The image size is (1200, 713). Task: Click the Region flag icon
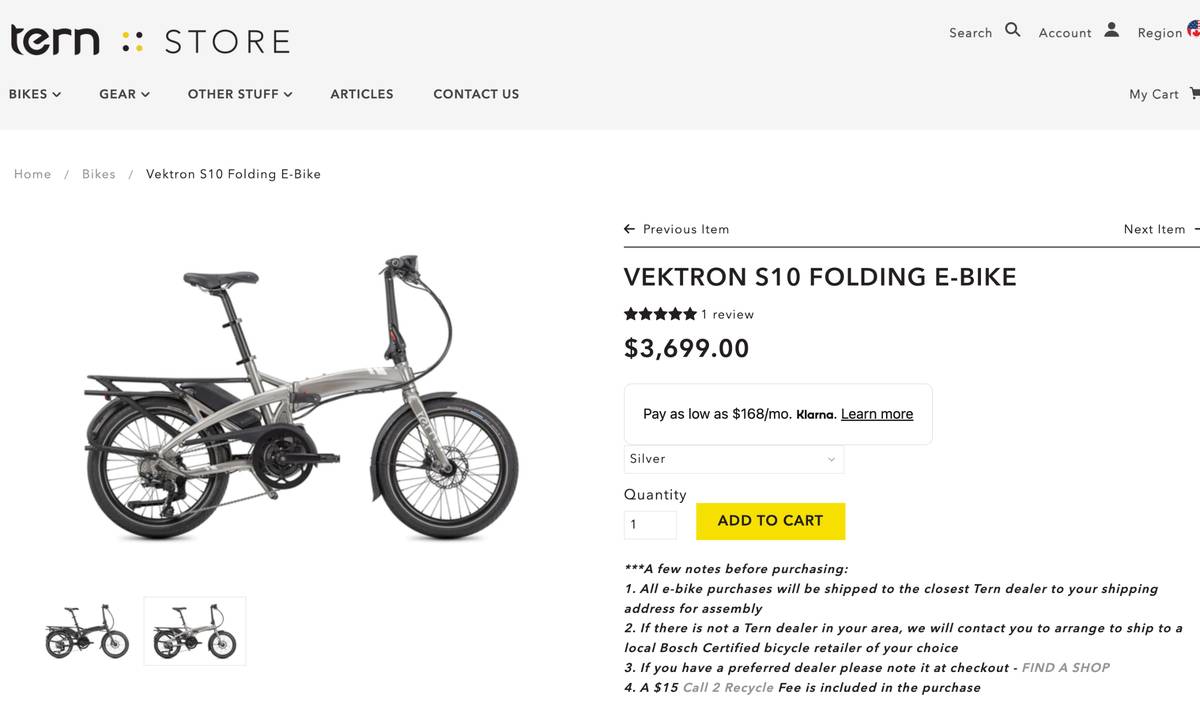(1193, 30)
